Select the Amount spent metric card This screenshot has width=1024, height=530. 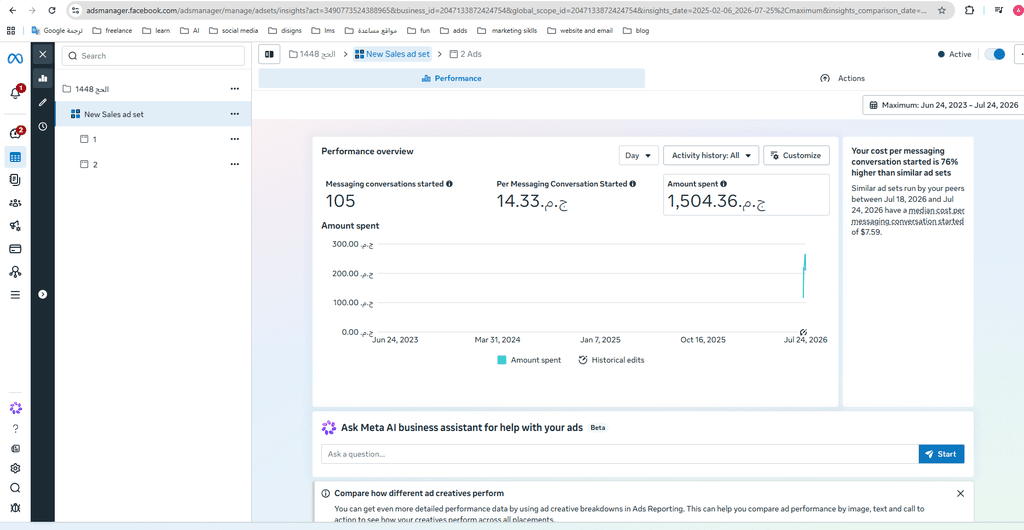[x=746, y=195]
